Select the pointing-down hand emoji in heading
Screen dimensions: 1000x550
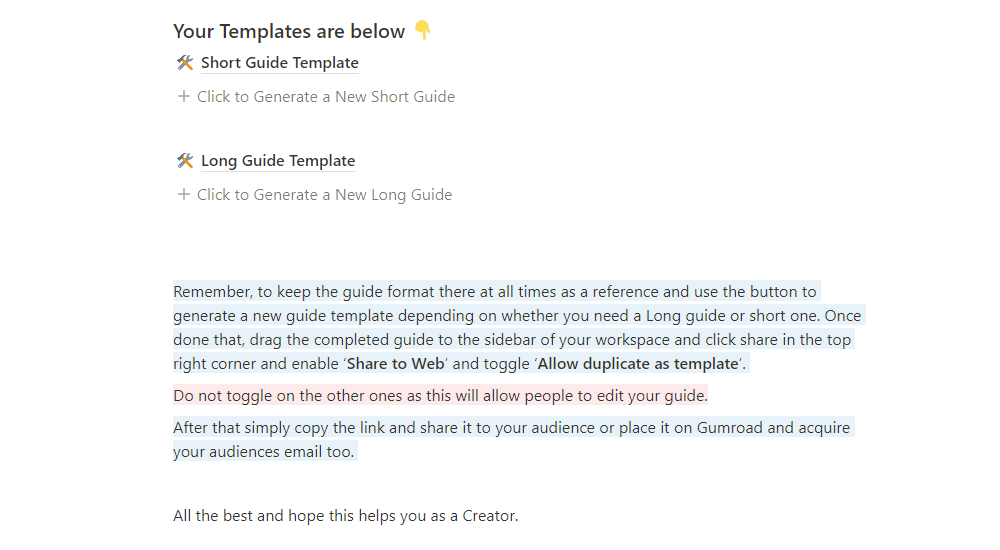pos(422,30)
